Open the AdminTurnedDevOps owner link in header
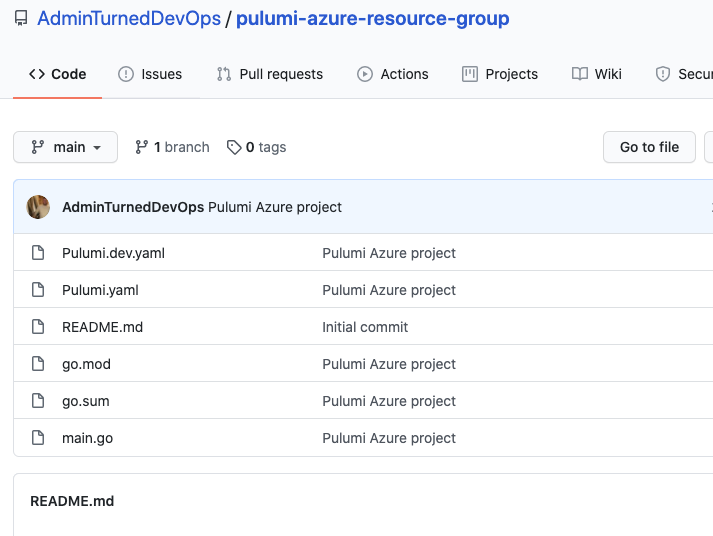 click(129, 19)
